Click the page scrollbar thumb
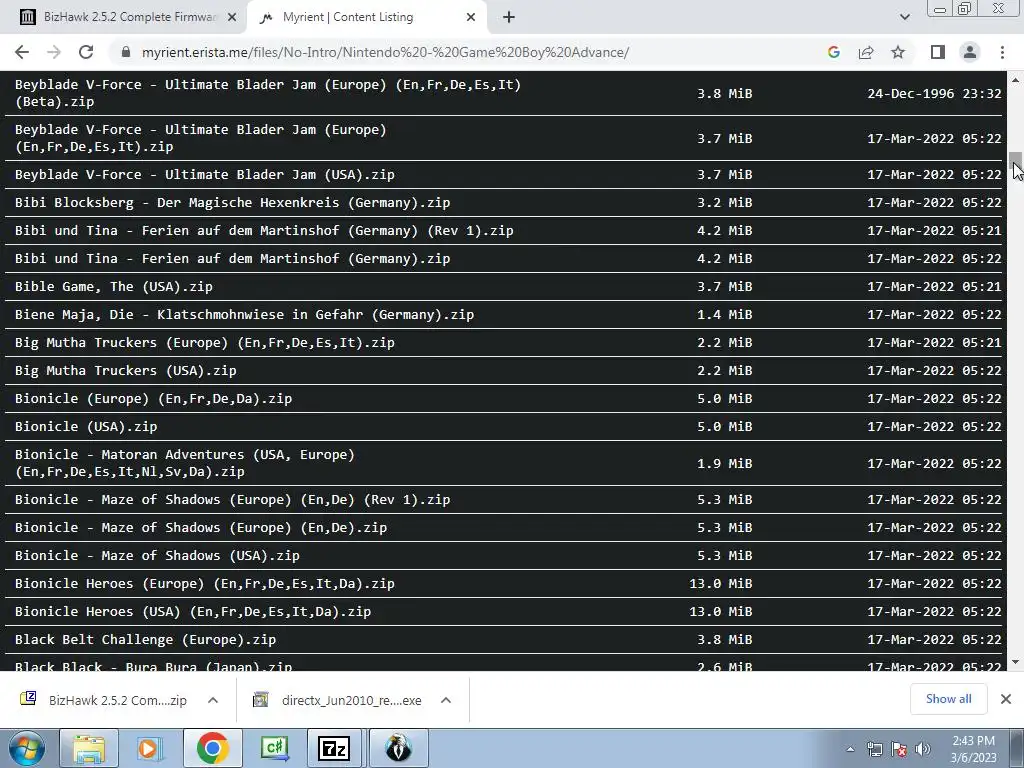This screenshot has height=768, width=1024. 1016,160
